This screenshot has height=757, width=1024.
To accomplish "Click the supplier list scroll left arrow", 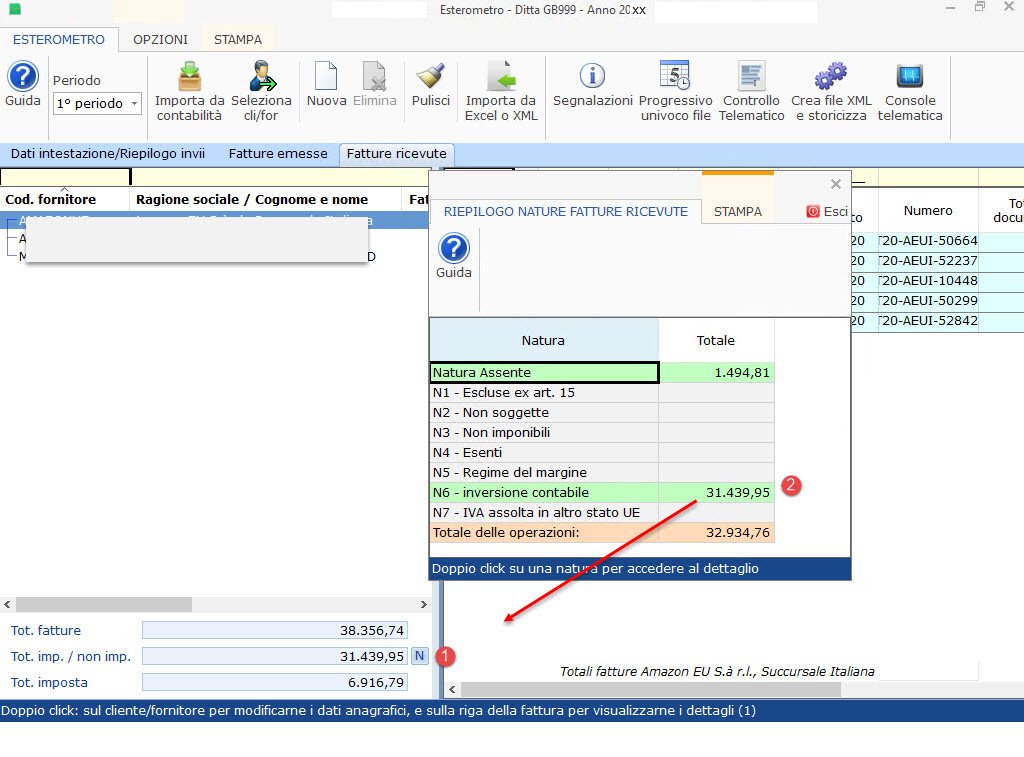I will pyautogui.click(x=7, y=604).
